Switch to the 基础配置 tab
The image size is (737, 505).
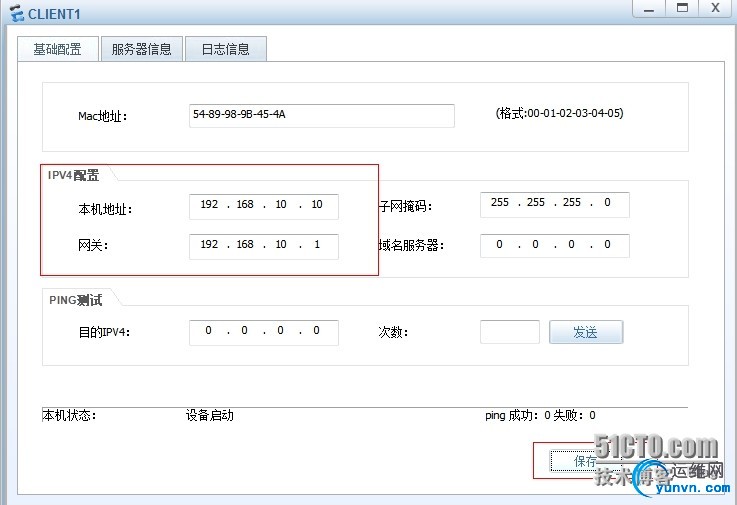pos(58,49)
